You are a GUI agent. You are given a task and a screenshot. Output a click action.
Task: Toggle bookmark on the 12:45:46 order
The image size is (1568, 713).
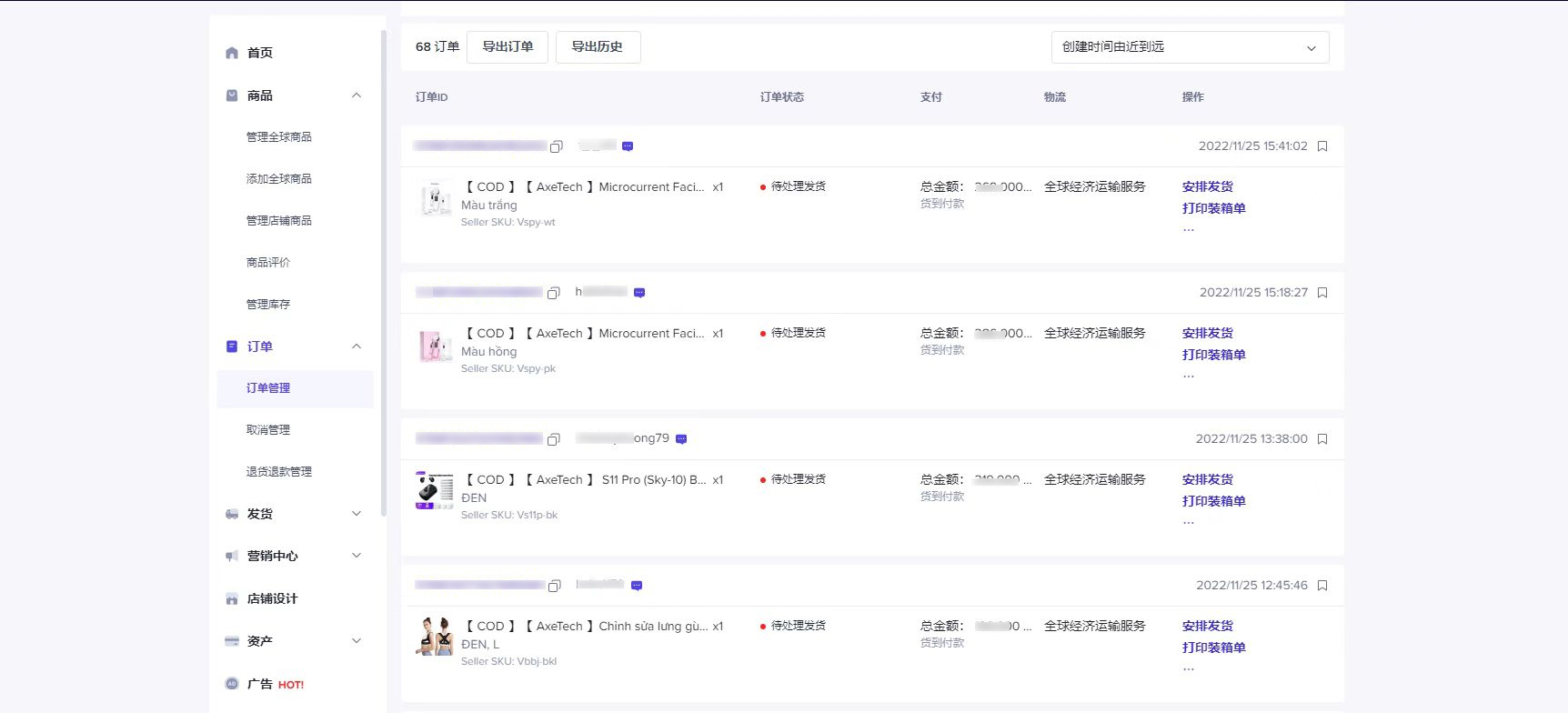[x=1322, y=586]
